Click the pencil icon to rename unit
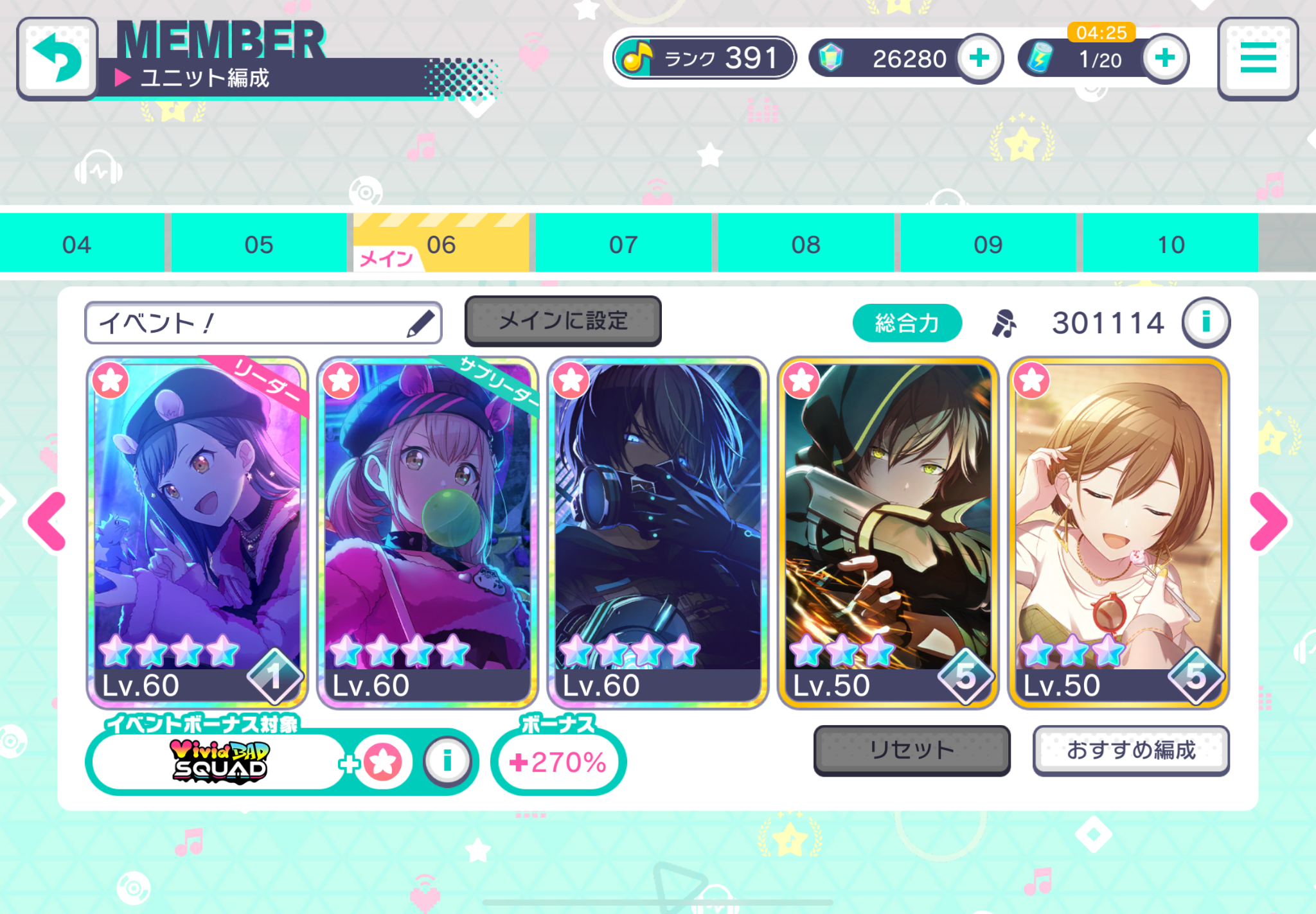The image size is (1316, 914). tap(421, 323)
